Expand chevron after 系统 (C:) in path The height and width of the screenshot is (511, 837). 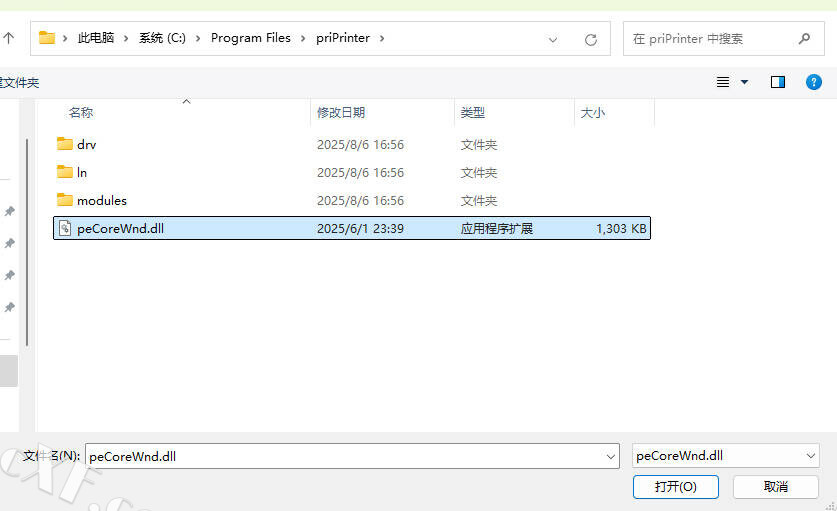198,38
